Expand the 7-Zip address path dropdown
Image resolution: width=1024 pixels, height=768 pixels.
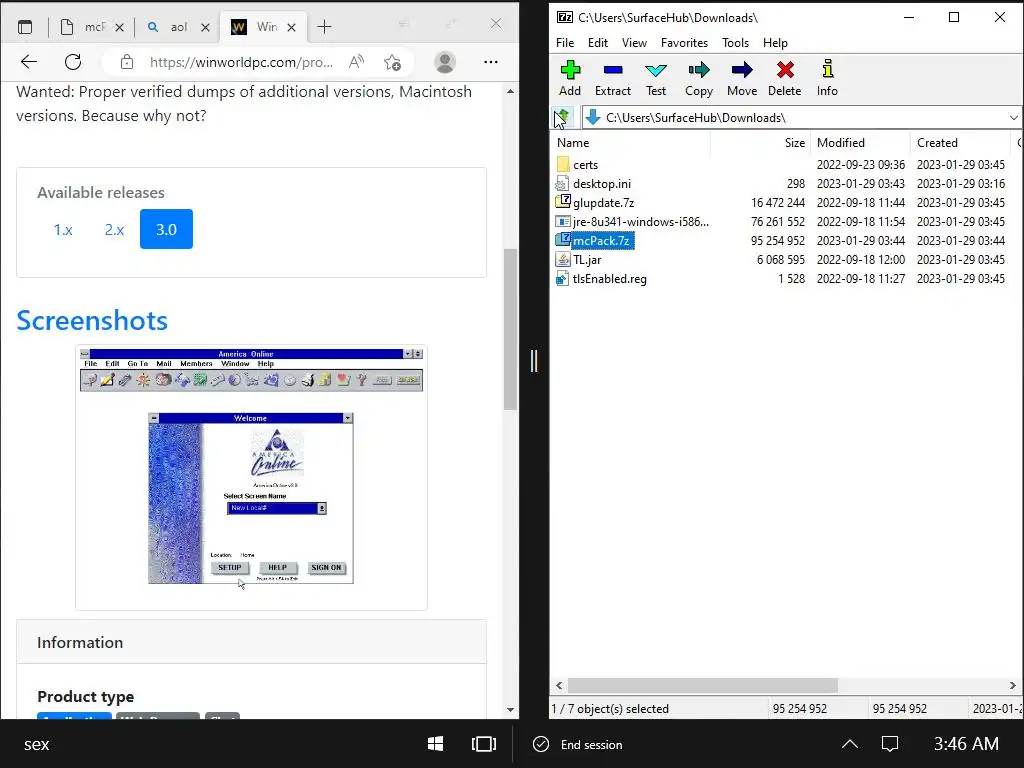[1013, 118]
